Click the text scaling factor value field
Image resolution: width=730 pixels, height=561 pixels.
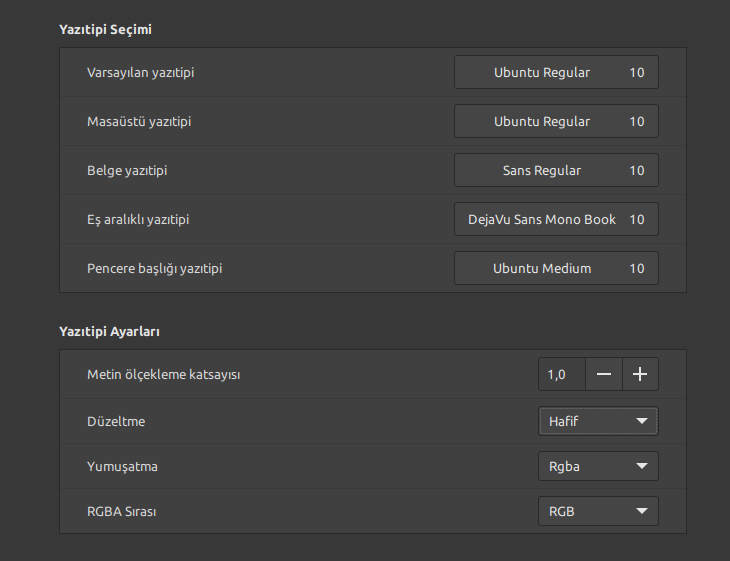click(x=561, y=374)
